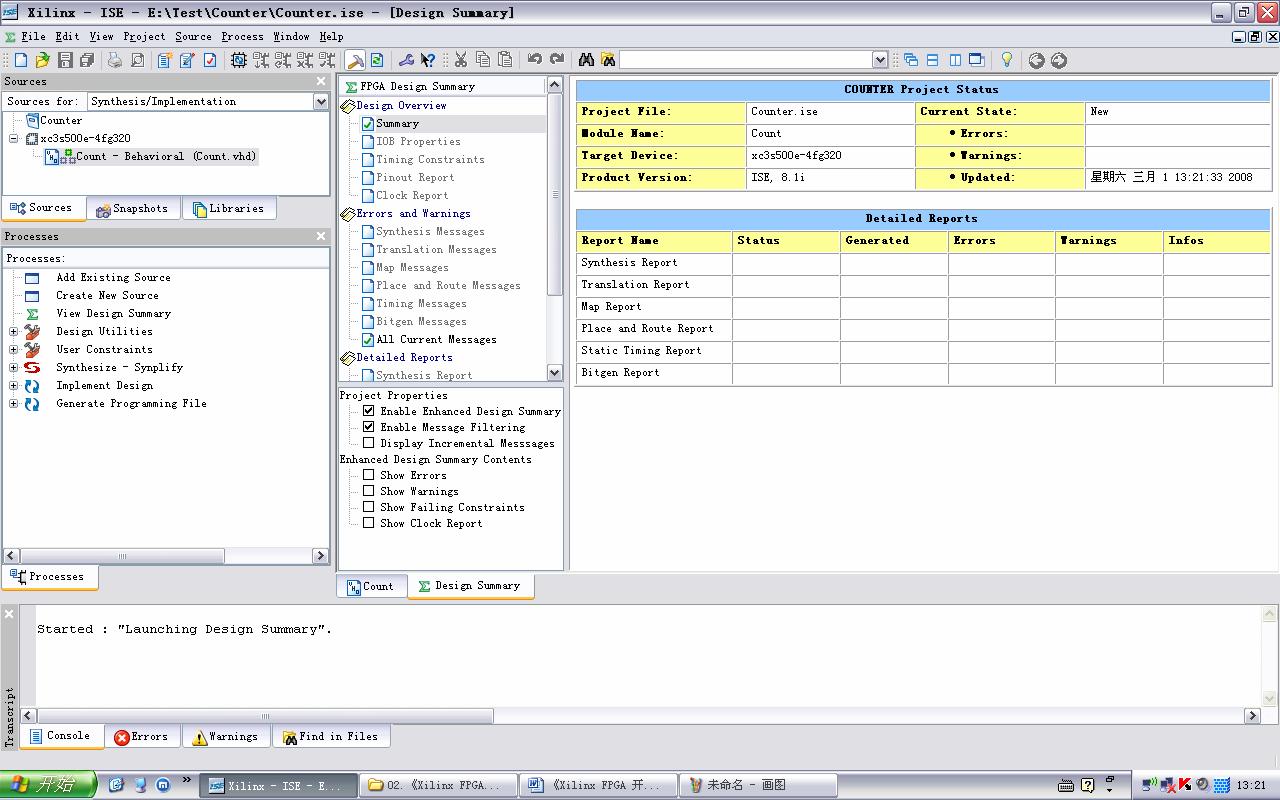Uncheck Enable Enhanced Design Summary
This screenshot has width=1280, height=800.
click(369, 411)
